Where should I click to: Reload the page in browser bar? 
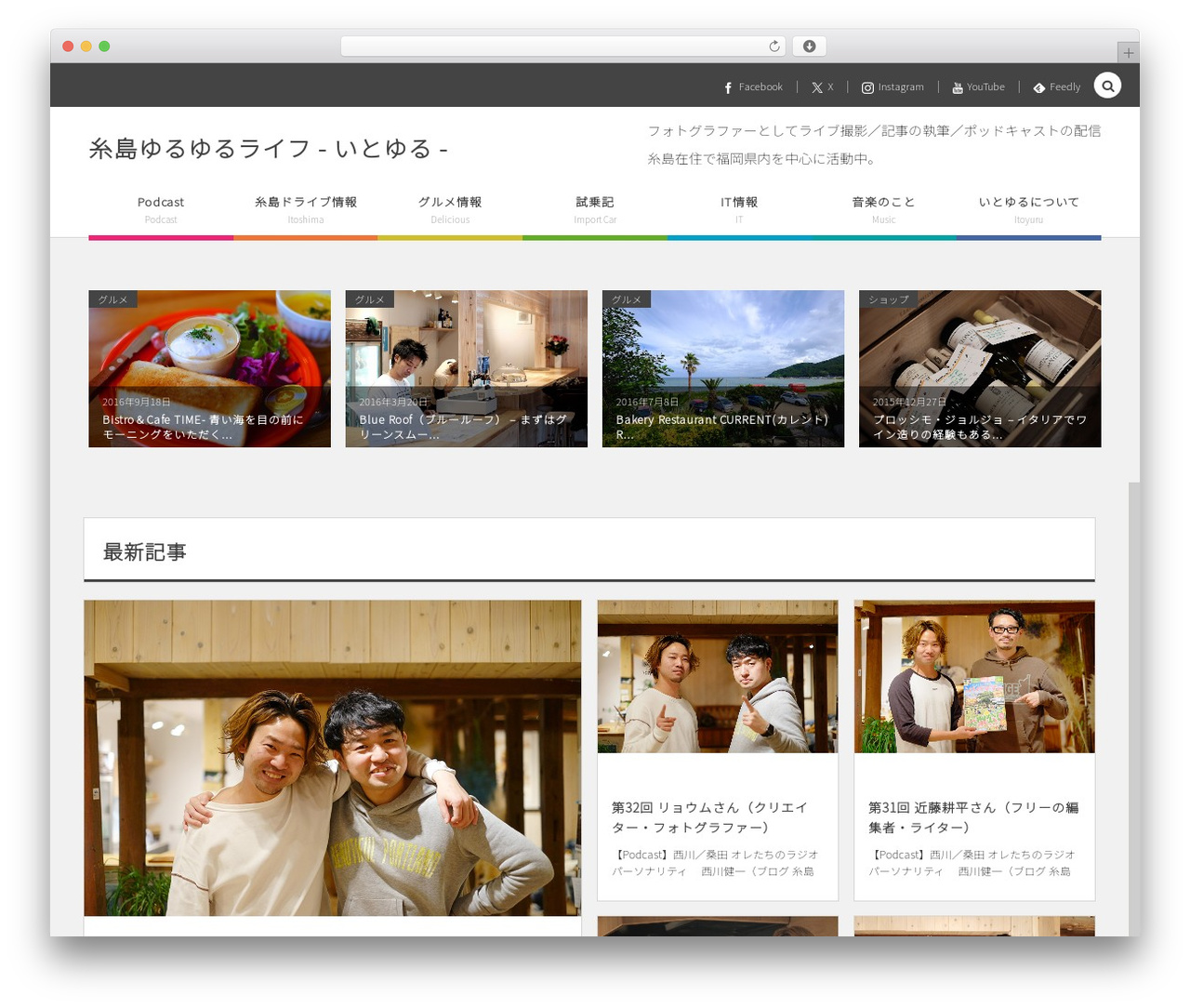[774, 46]
